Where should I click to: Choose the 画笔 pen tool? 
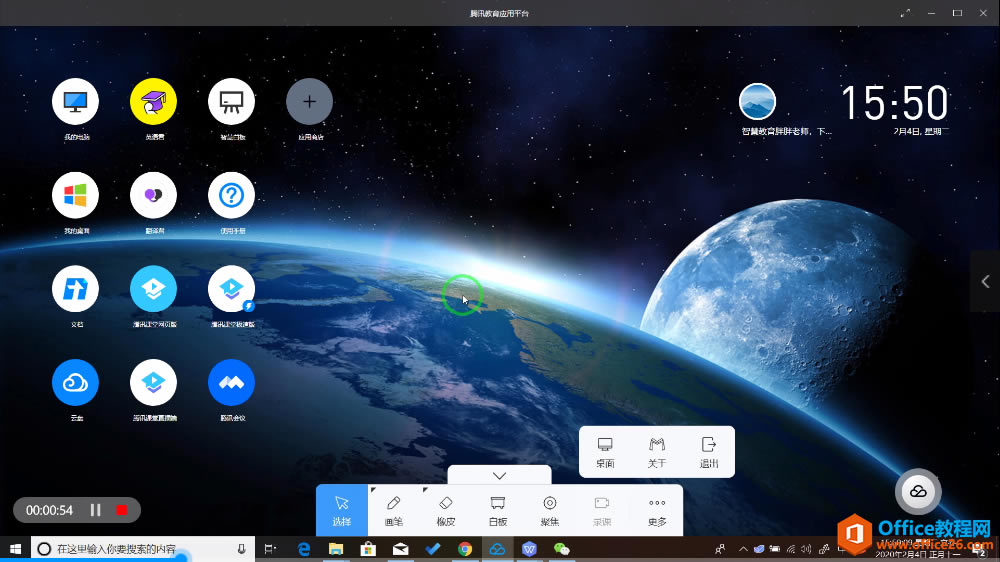pyautogui.click(x=393, y=510)
